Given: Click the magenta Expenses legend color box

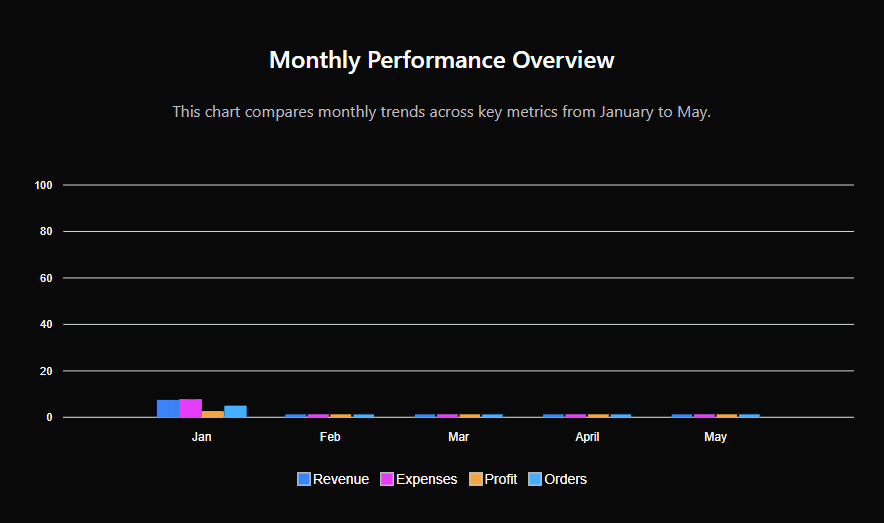Looking at the screenshot, I should 387,479.
